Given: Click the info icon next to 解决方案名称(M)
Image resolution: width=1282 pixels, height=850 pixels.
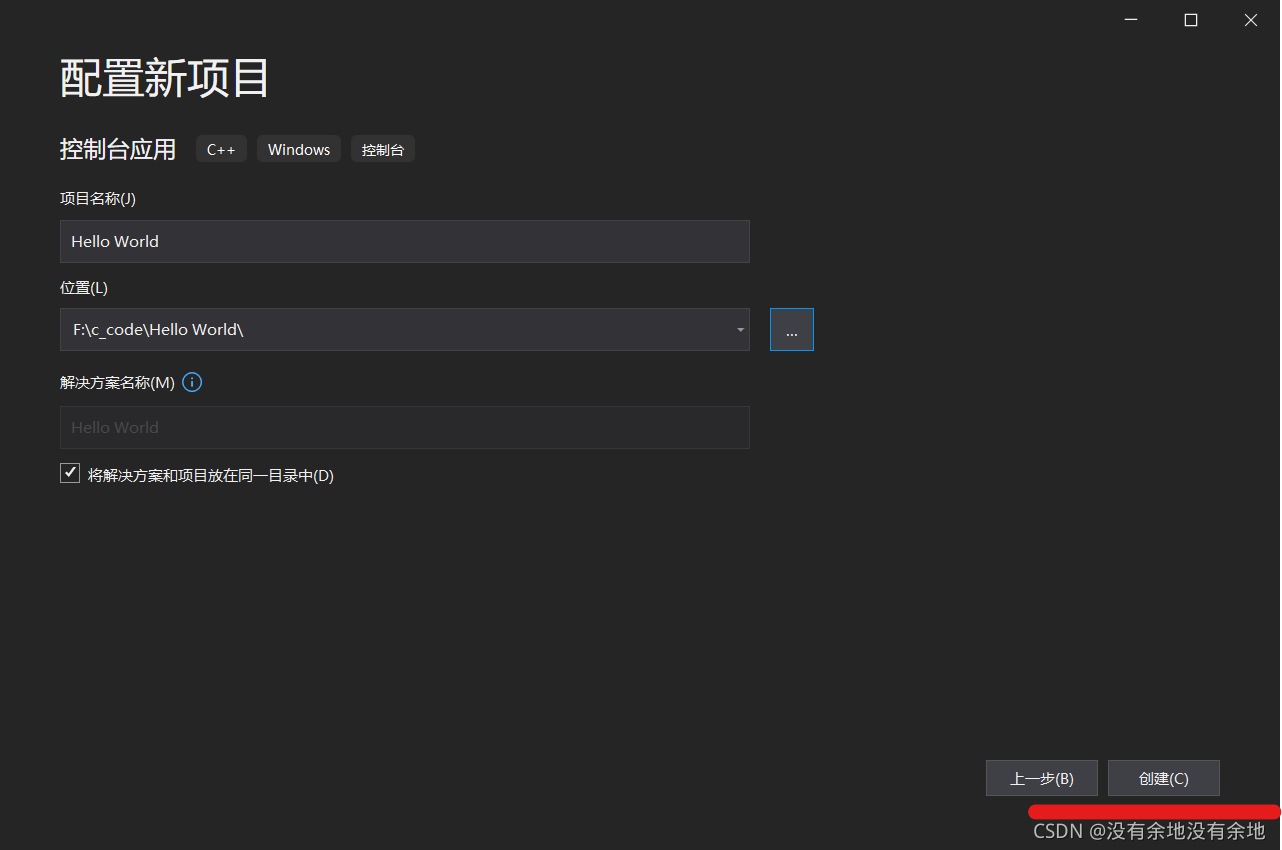Looking at the screenshot, I should (x=191, y=382).
